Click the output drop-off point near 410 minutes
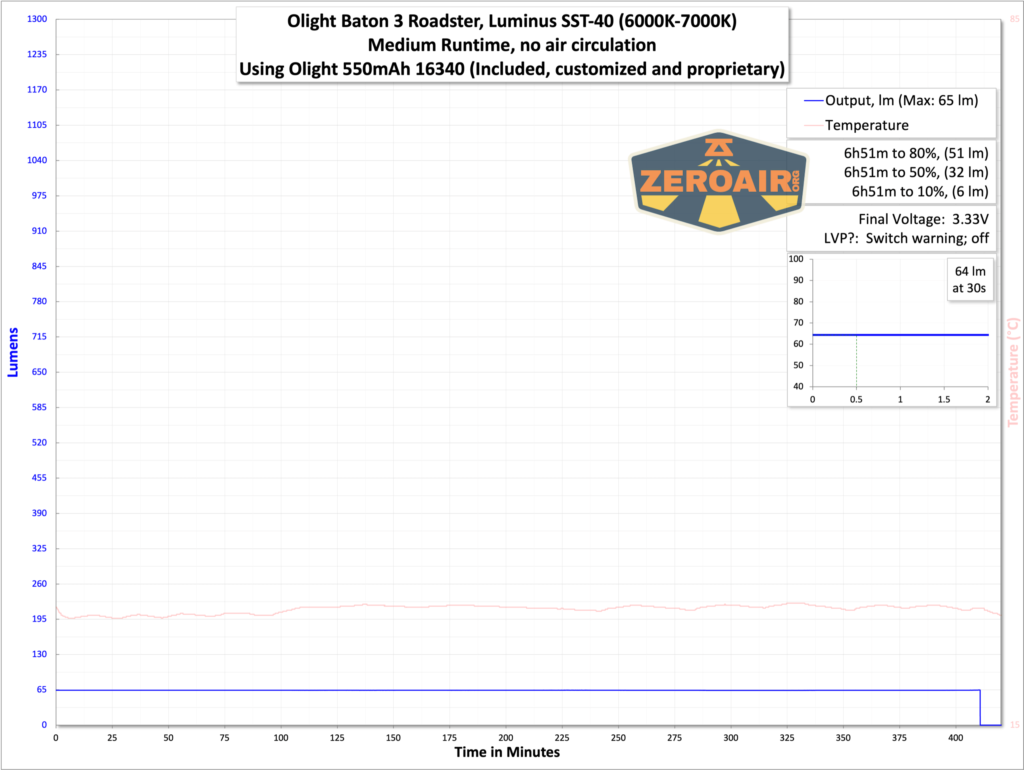The width and height of the screenshot is (1024, 770). coord(979,705)
